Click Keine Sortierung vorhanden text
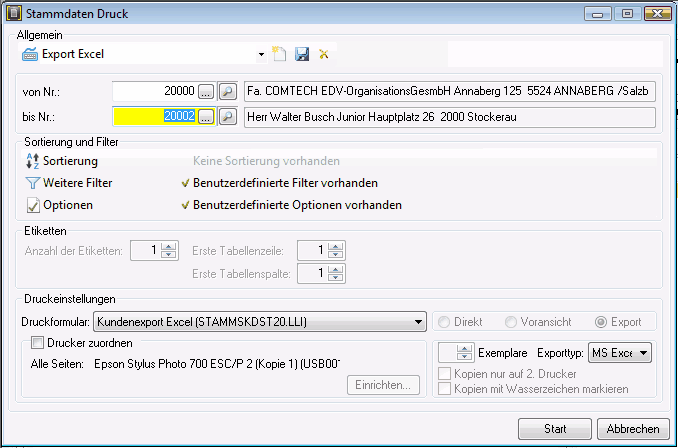678x448 pixels. 266,161
